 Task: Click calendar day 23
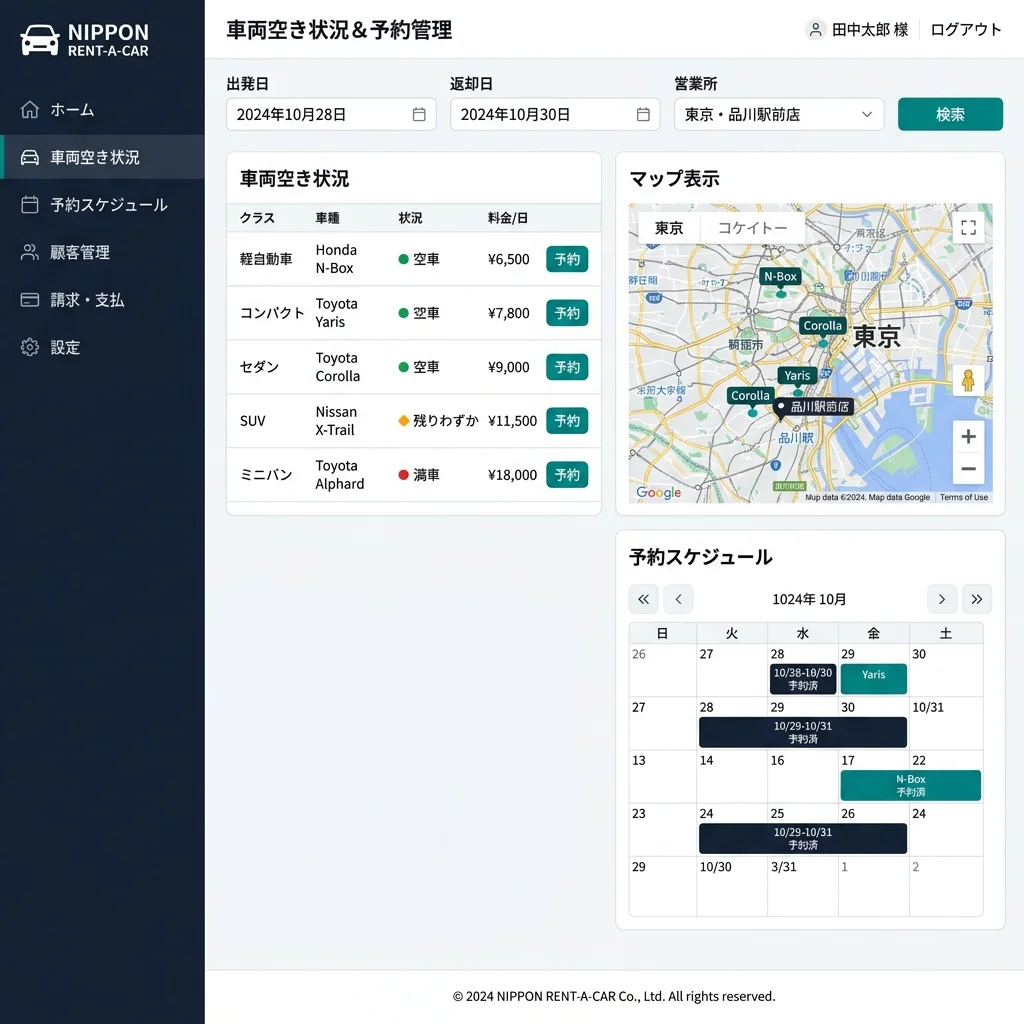pos(662,829)
